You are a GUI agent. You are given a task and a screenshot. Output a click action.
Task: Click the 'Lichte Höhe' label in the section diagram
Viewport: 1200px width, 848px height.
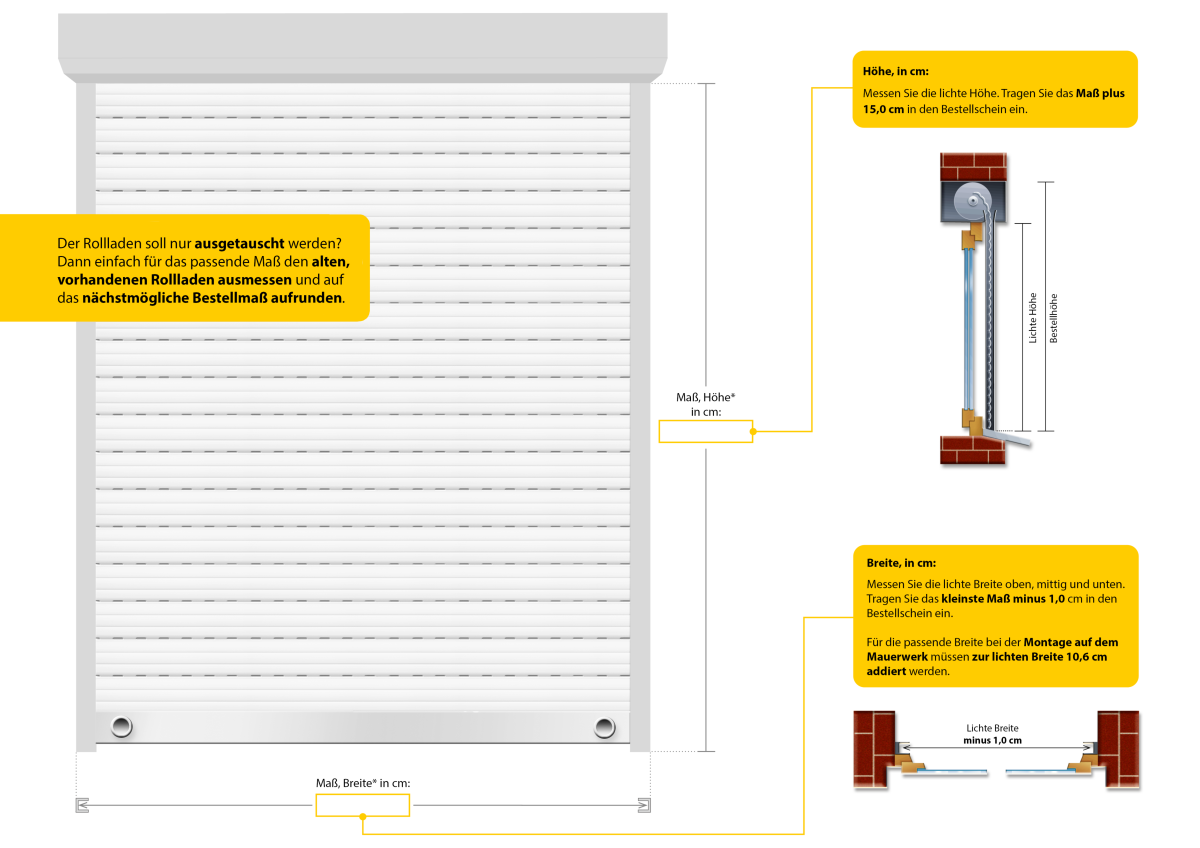point(1033,318)
